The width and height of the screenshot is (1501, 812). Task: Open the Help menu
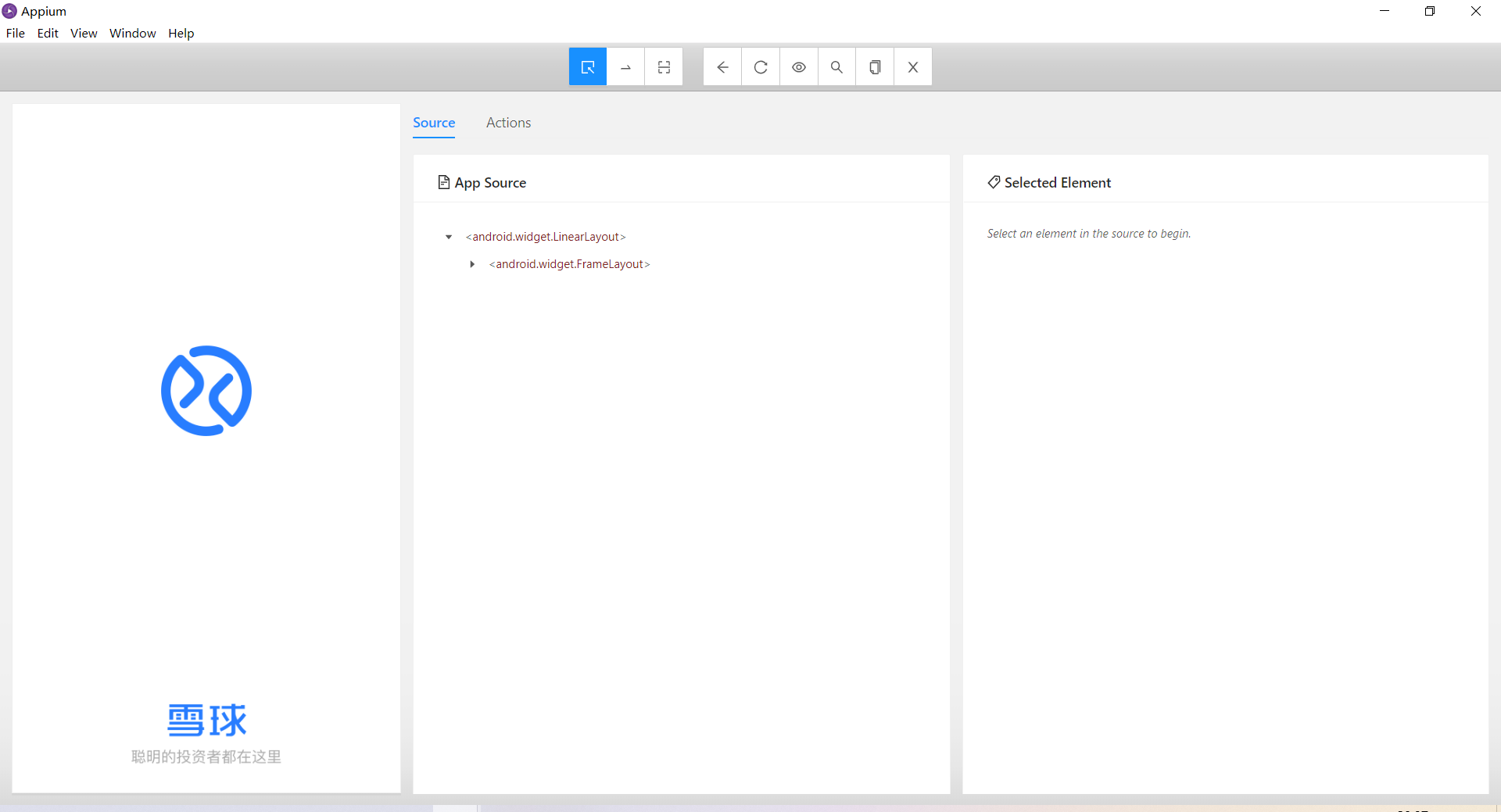pos(181,33)
